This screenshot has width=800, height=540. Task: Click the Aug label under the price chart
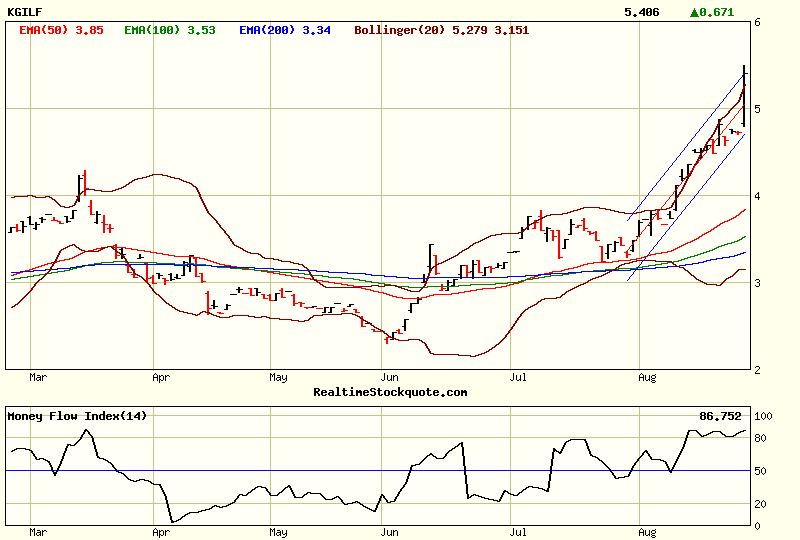[x=647, y=377]
